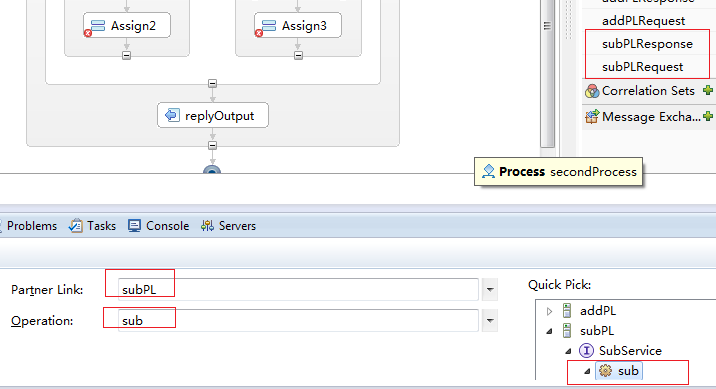
Task: Click the palette sash drag handle
Action: pos(569,21)
